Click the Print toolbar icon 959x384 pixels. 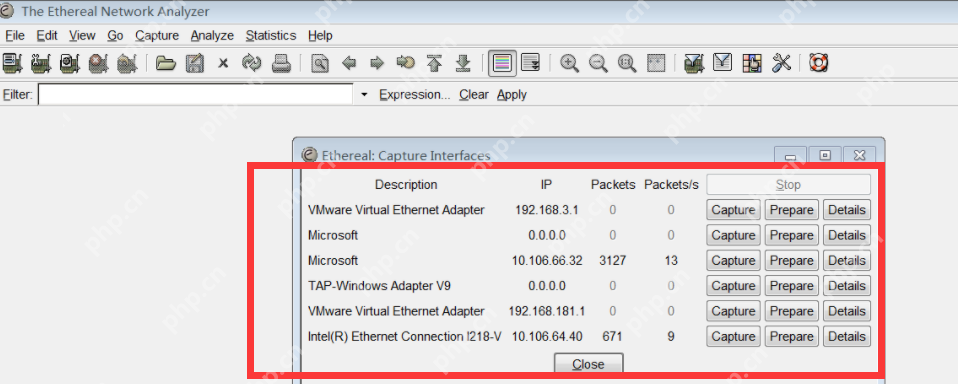(x=281, y=63)
